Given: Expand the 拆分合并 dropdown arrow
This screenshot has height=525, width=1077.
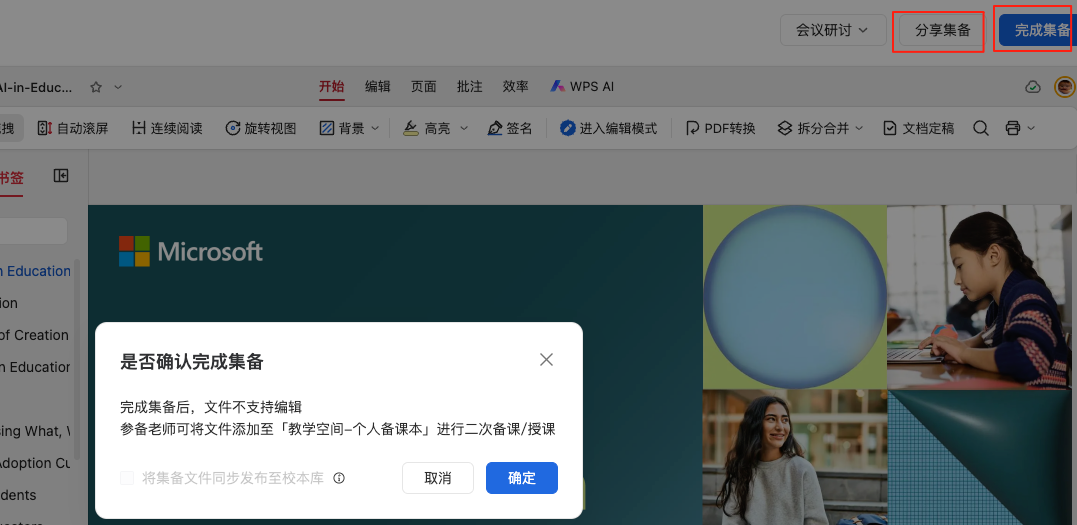Looking at the screenshot, I should click(x=859, y=128).
